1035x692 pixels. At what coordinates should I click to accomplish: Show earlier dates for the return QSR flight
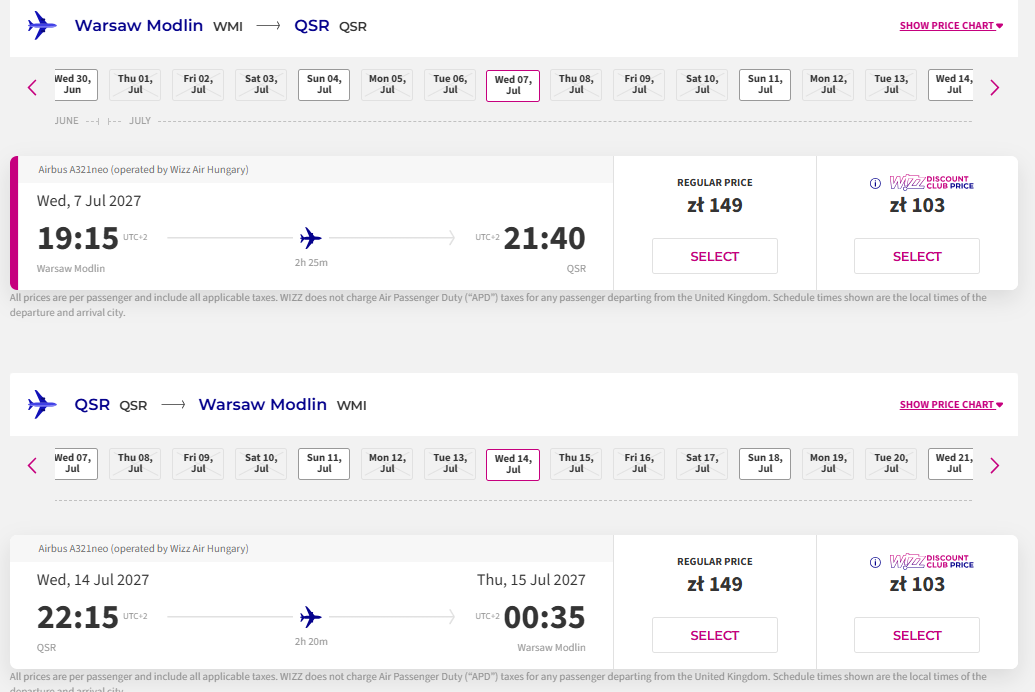[x=32, y=466]
